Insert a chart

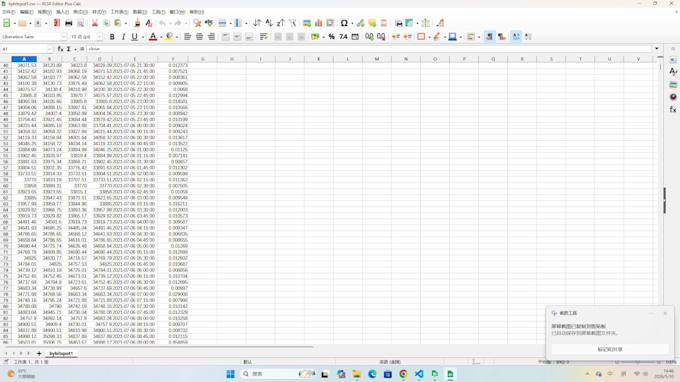(319, 23)
